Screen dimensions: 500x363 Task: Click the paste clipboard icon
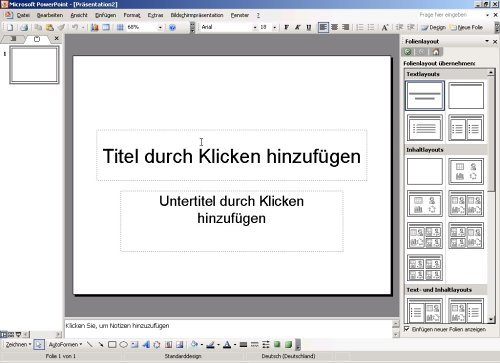coord(50,28)
